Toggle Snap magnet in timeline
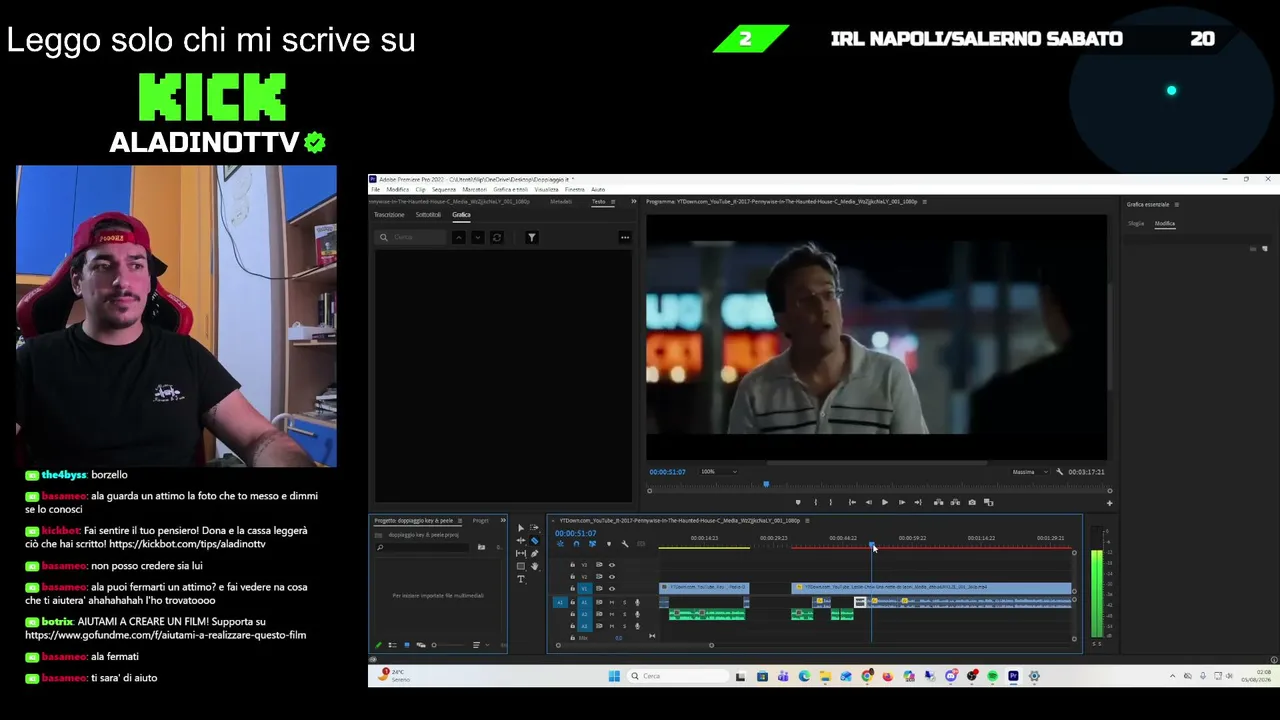The image size is (1280, 720). point(576,544)
